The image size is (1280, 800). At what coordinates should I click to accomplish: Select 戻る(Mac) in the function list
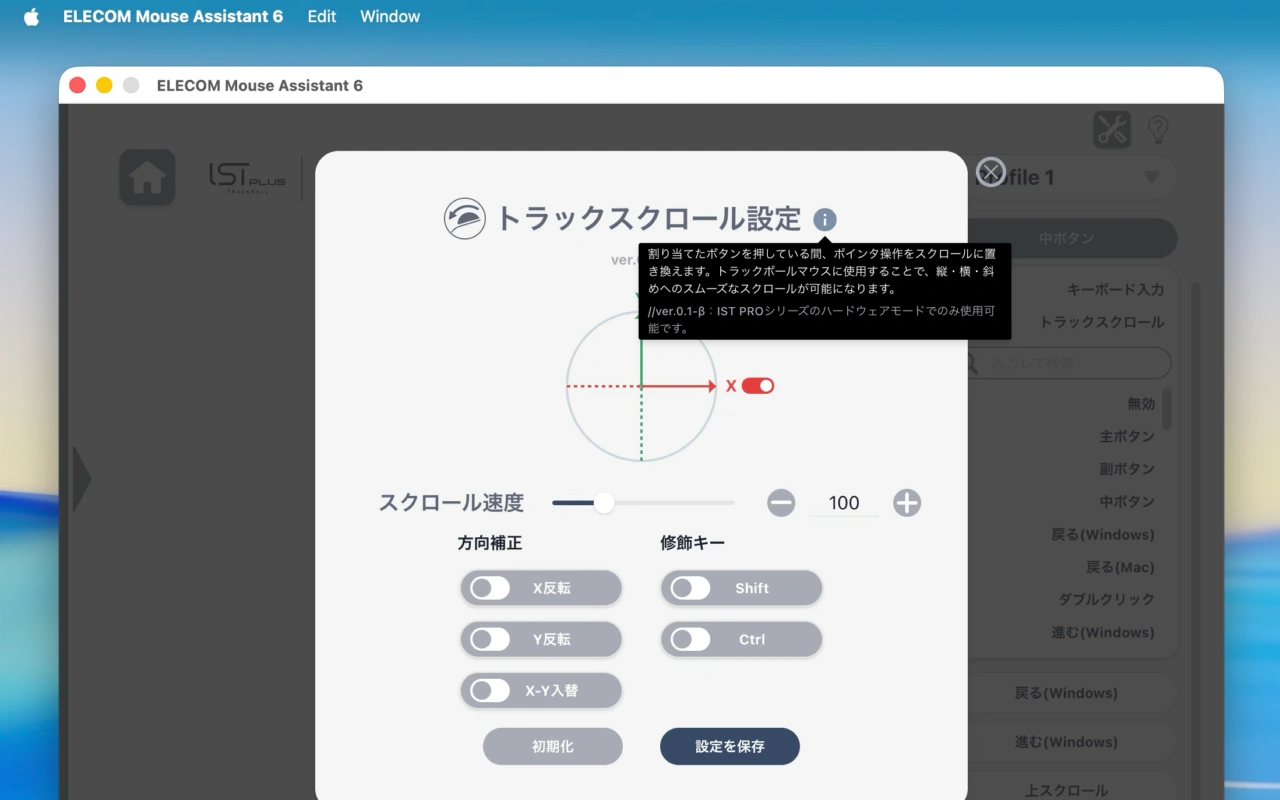tap(1120, 567)
